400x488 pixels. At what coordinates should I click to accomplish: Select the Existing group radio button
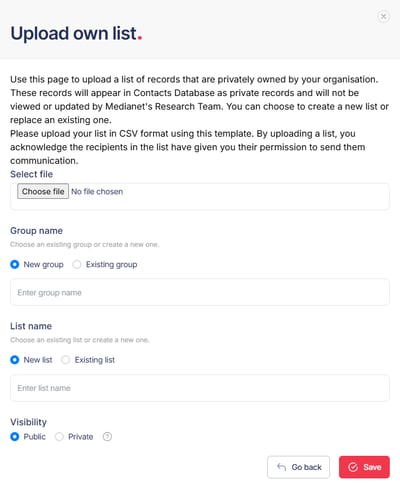(x=77, y=264)
